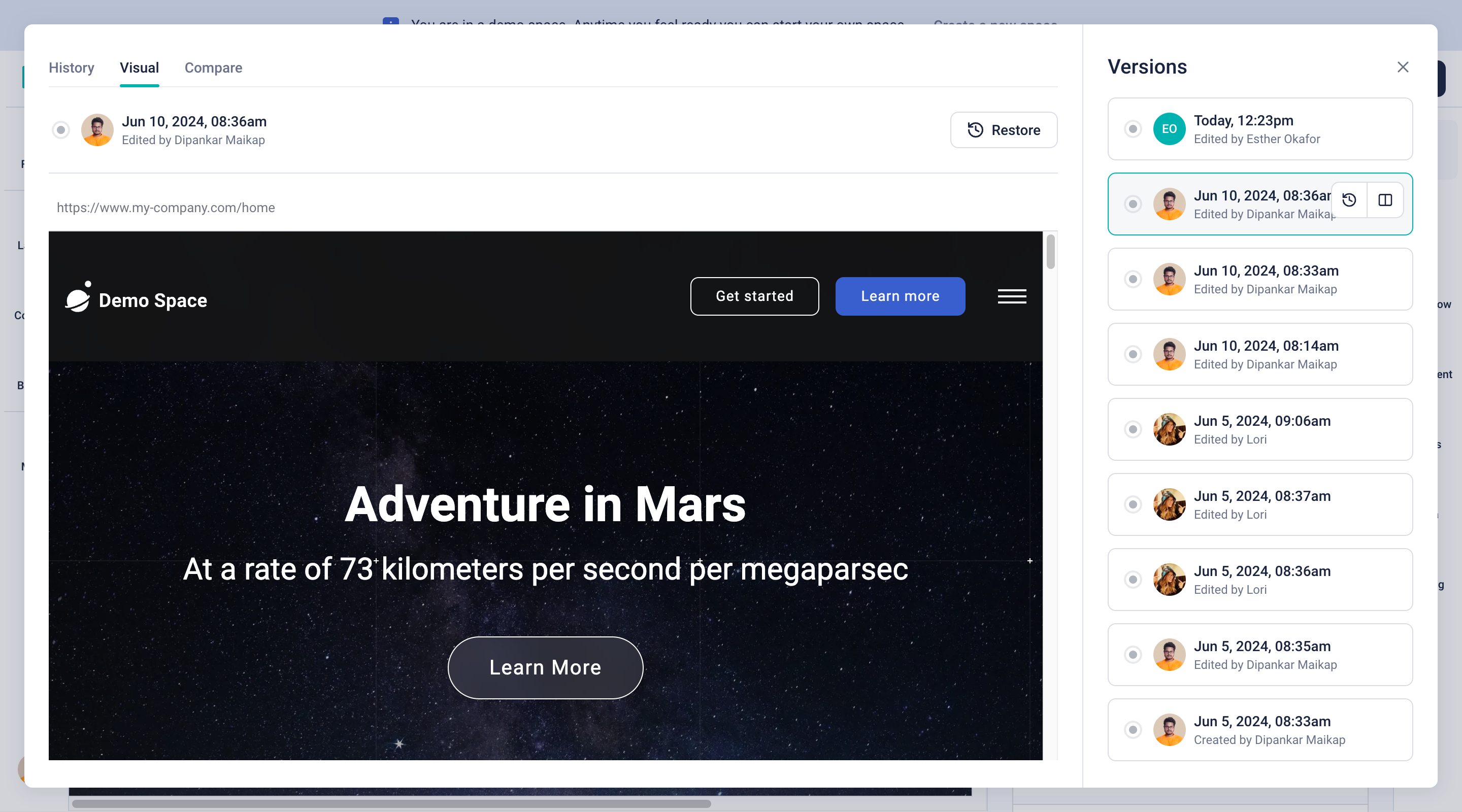
Task: Switch to the Compare tab
Action: (213, 67)
